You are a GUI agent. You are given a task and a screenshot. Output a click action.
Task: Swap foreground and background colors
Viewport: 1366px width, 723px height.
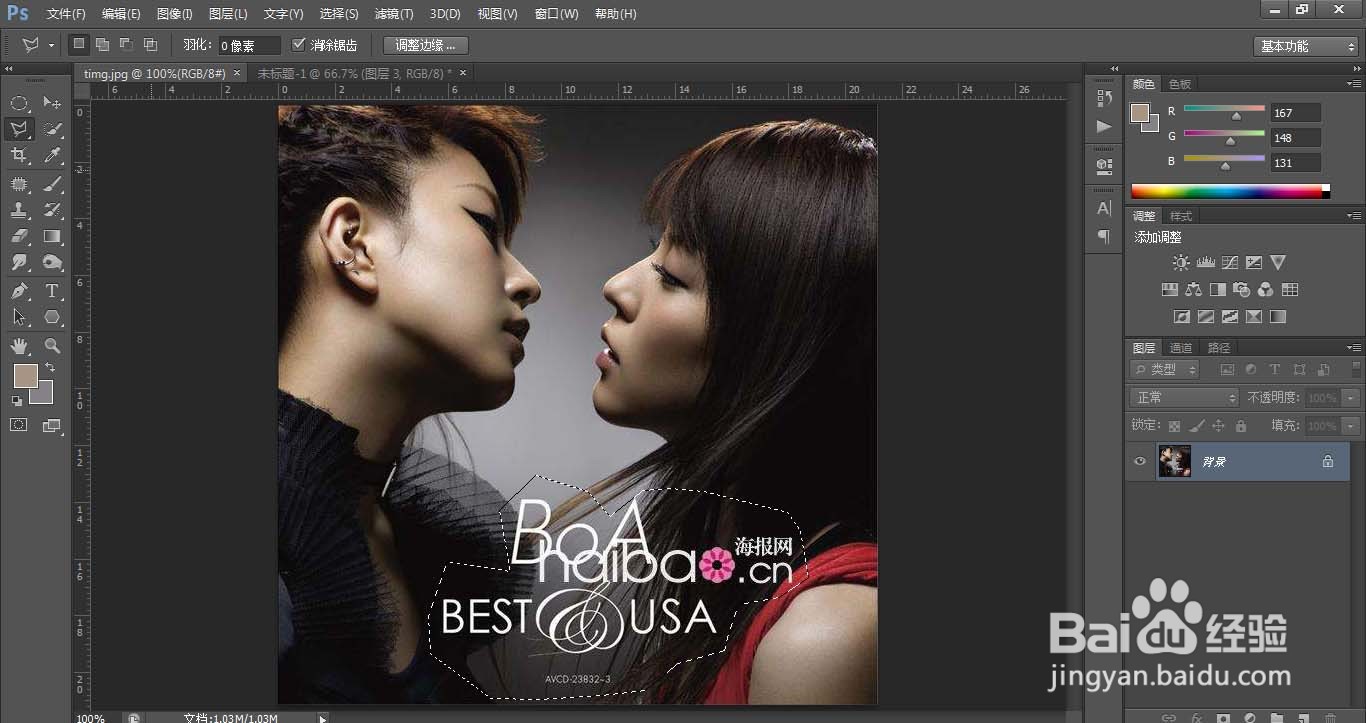point(50,368)
